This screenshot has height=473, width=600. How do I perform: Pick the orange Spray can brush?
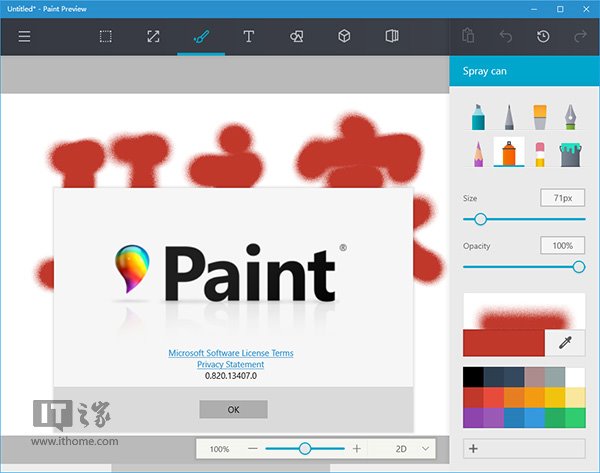(509, 153)
